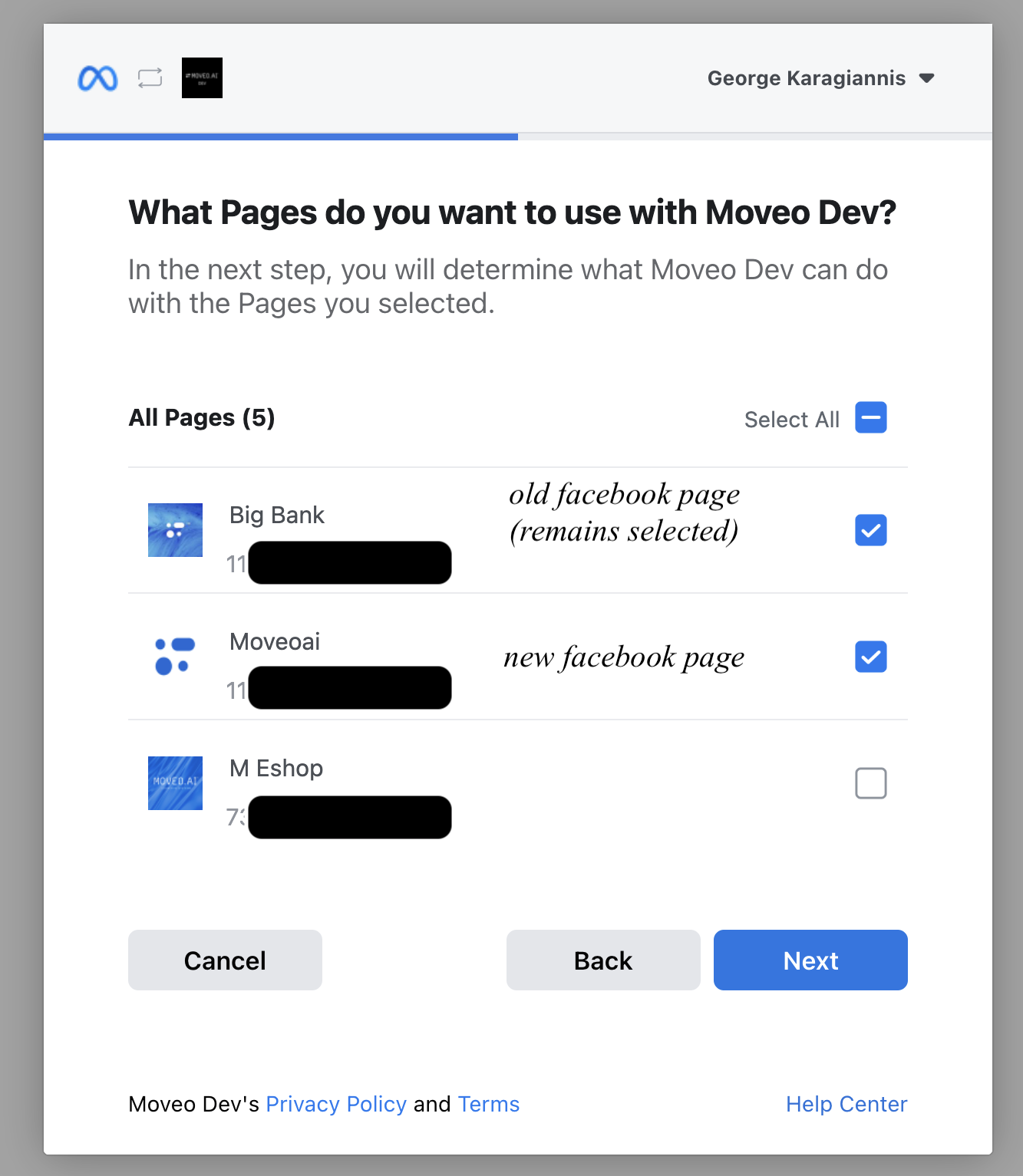This screenshot has width=1023, height=1176.
Task: Click the Moveo Dev app logo
Action: tap(202, 78)
